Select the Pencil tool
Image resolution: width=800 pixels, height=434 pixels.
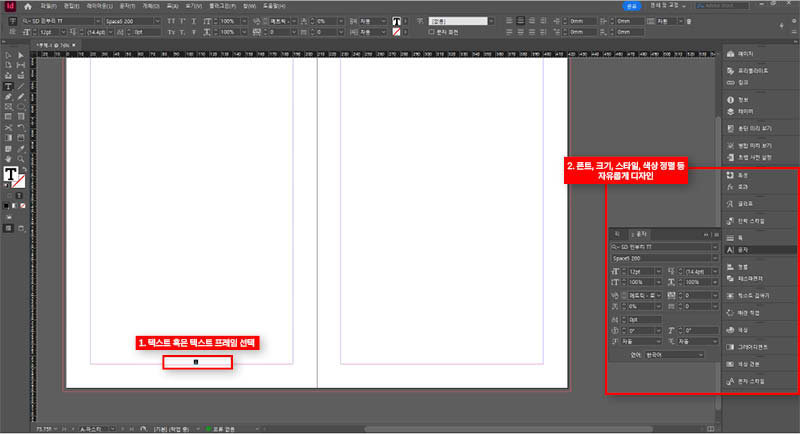click(x=21, y=96)
